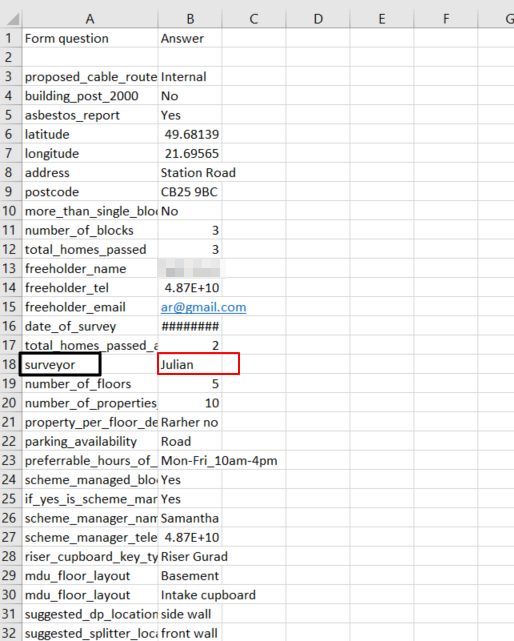
Task: Select the 'number_of_blocks' cell
Action: point(90,230)
